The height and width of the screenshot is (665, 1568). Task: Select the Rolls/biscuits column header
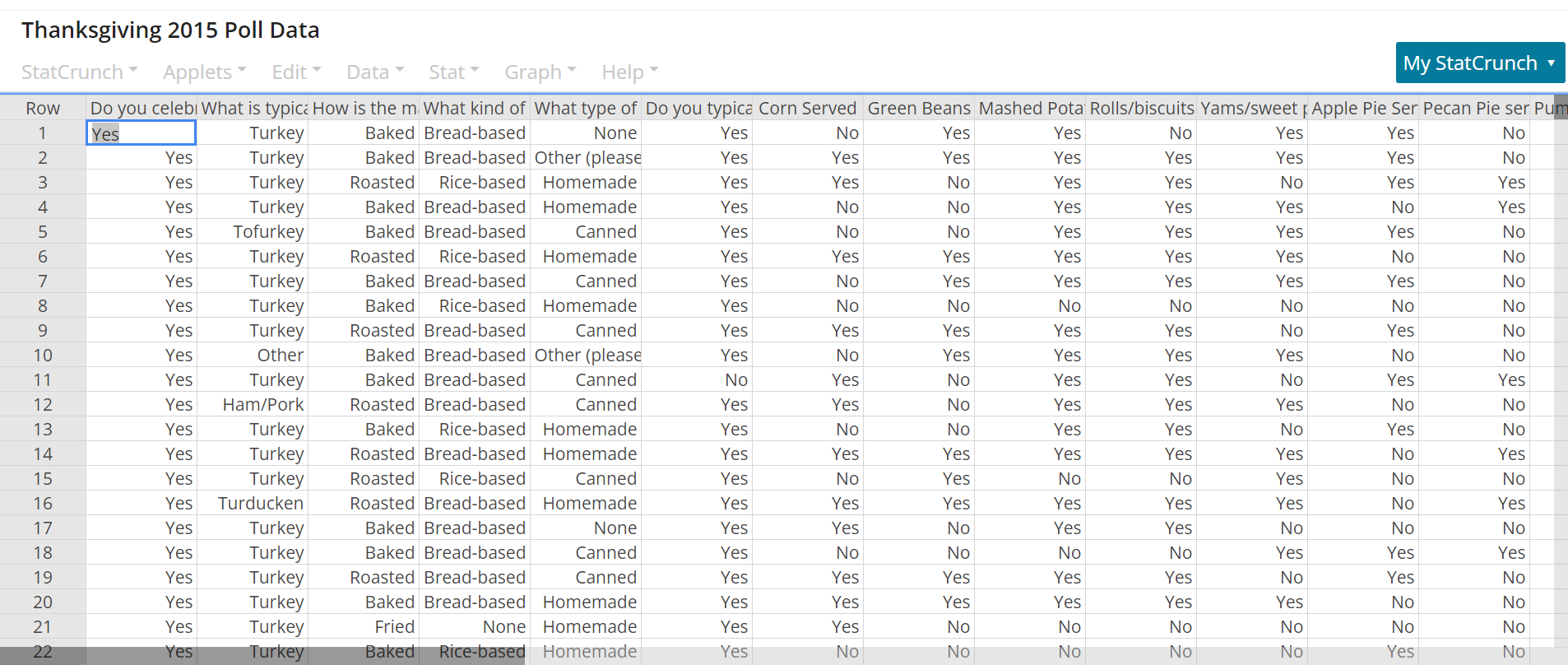tap(1141, 108)
